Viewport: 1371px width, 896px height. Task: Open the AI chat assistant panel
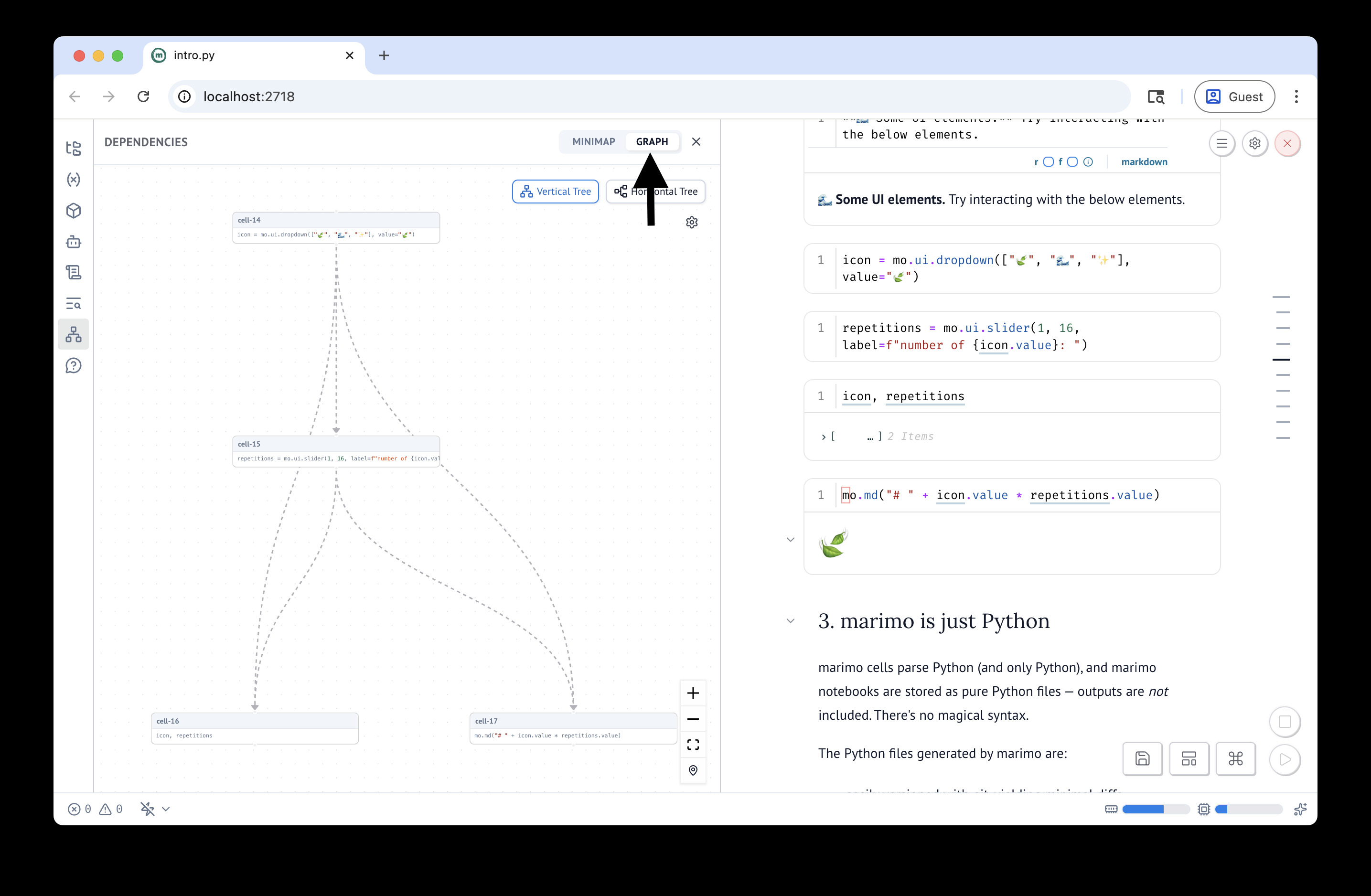(x=74, y=242)
